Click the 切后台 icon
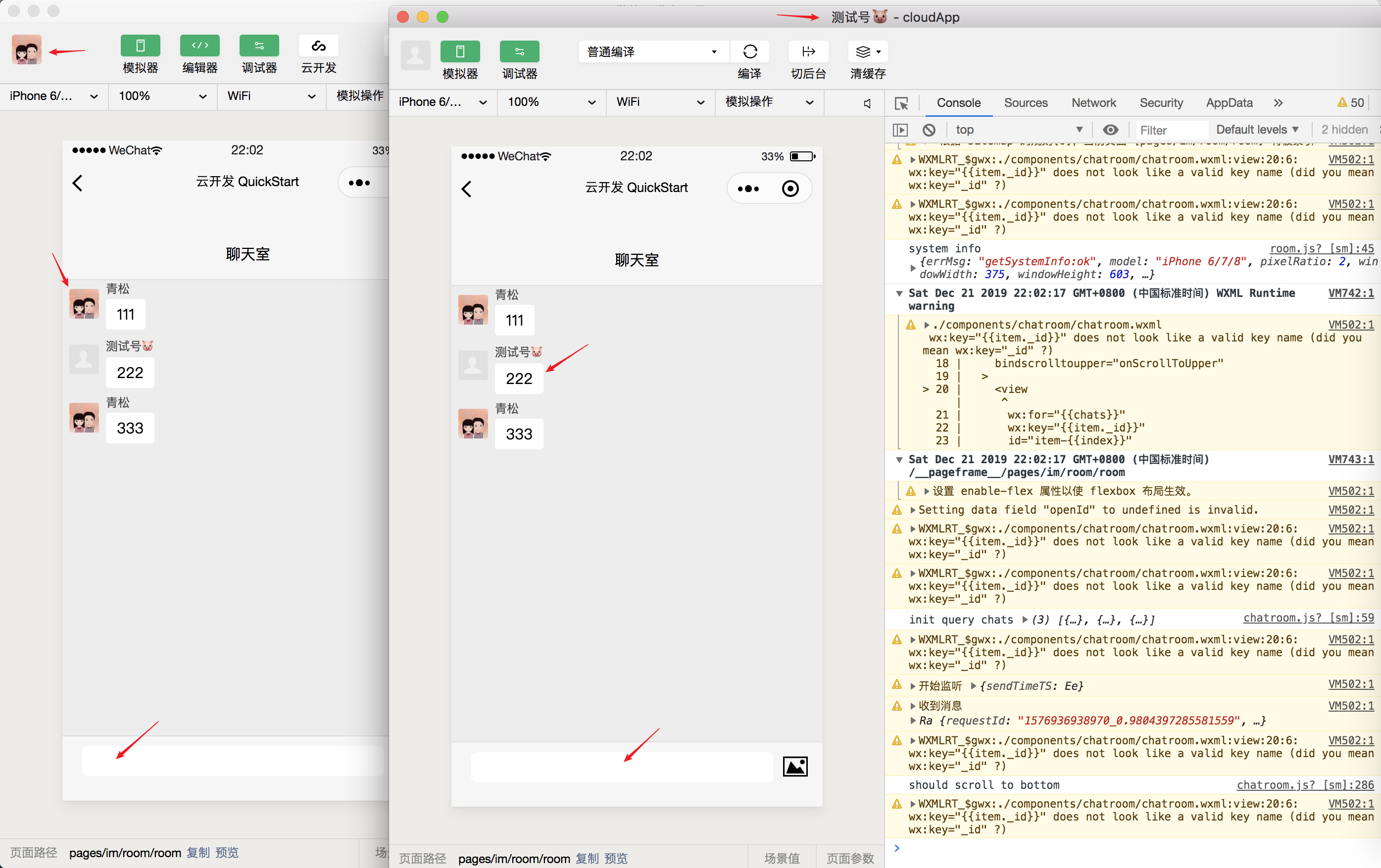The image size is (1381, 868). coord(809,51)
